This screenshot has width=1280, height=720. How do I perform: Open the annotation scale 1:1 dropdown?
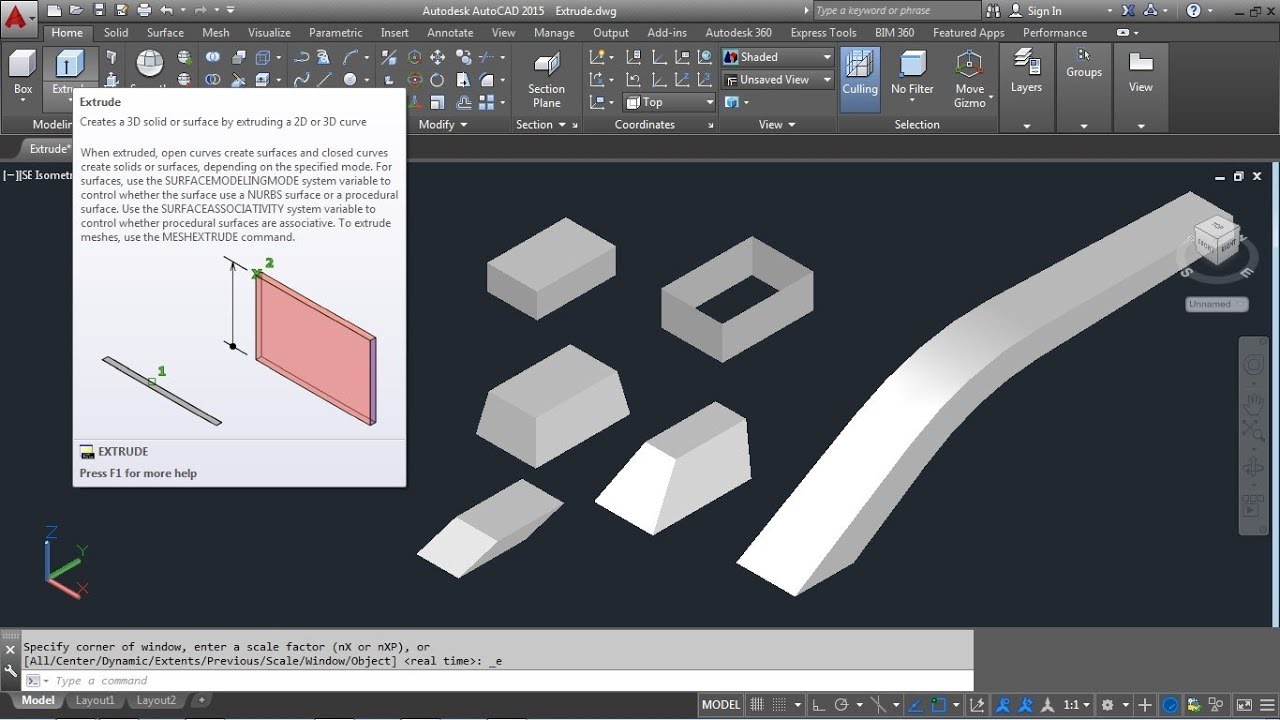[1075, 705]
